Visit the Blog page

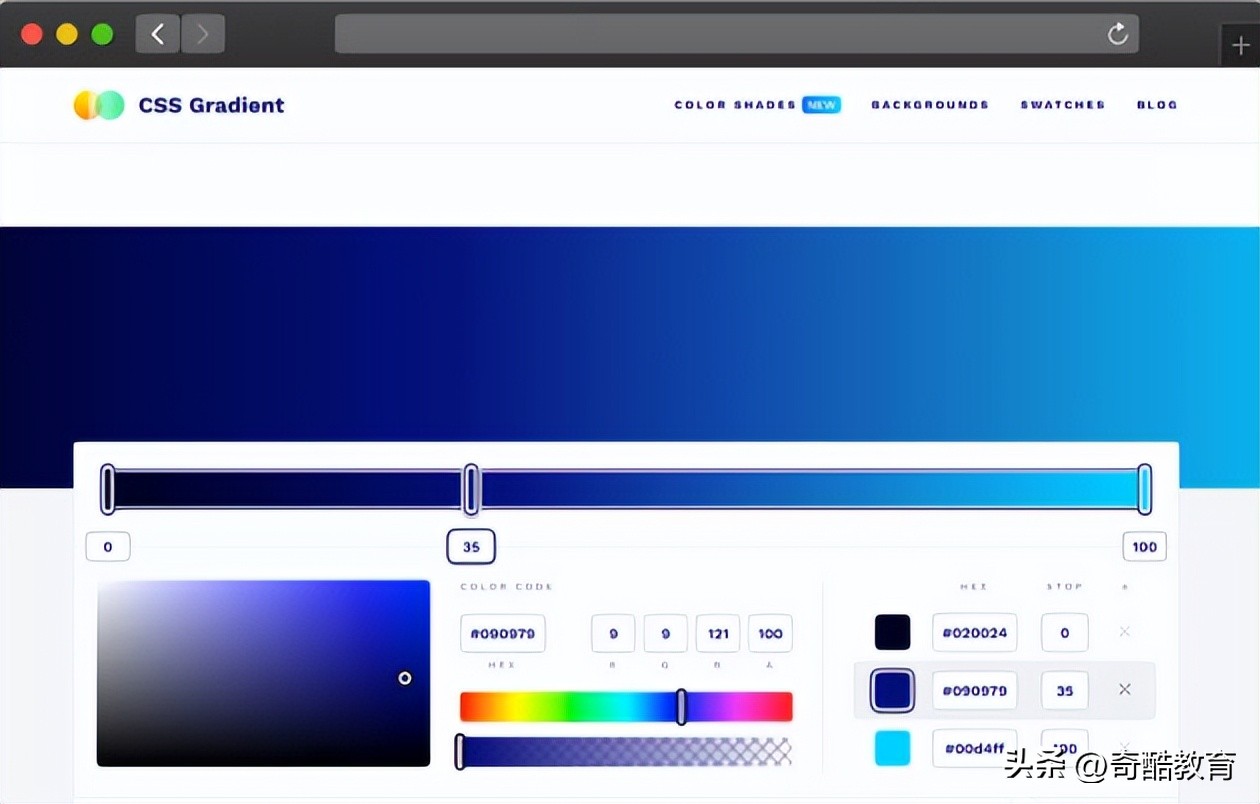click(x=1156, y=104)
